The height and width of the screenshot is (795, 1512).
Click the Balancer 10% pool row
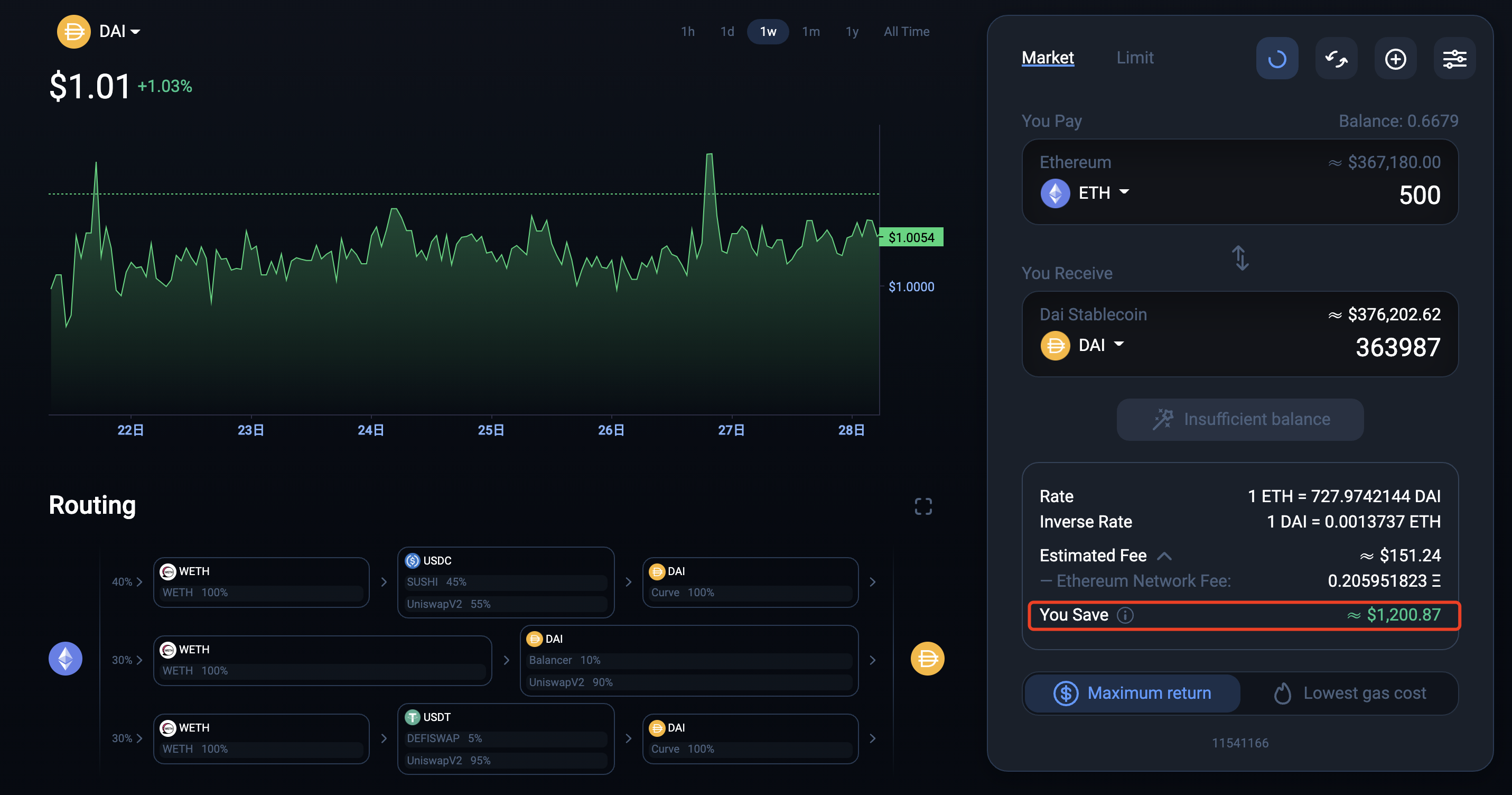688,660
